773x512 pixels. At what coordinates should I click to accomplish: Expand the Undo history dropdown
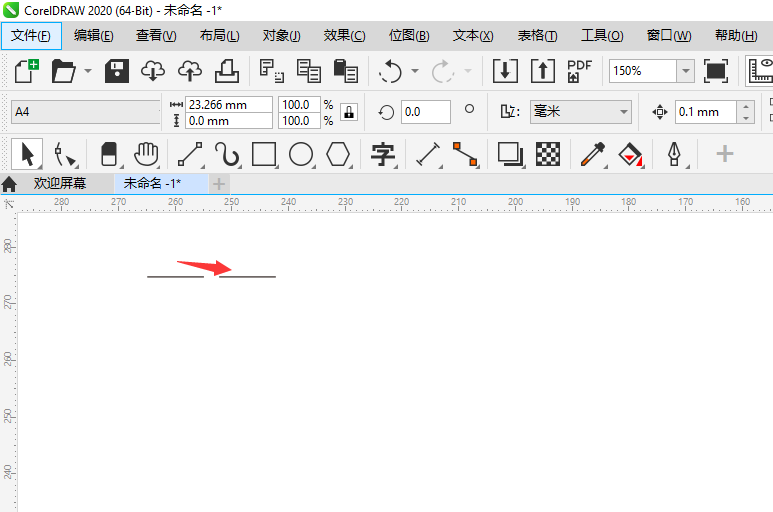[x=415, y=71]
